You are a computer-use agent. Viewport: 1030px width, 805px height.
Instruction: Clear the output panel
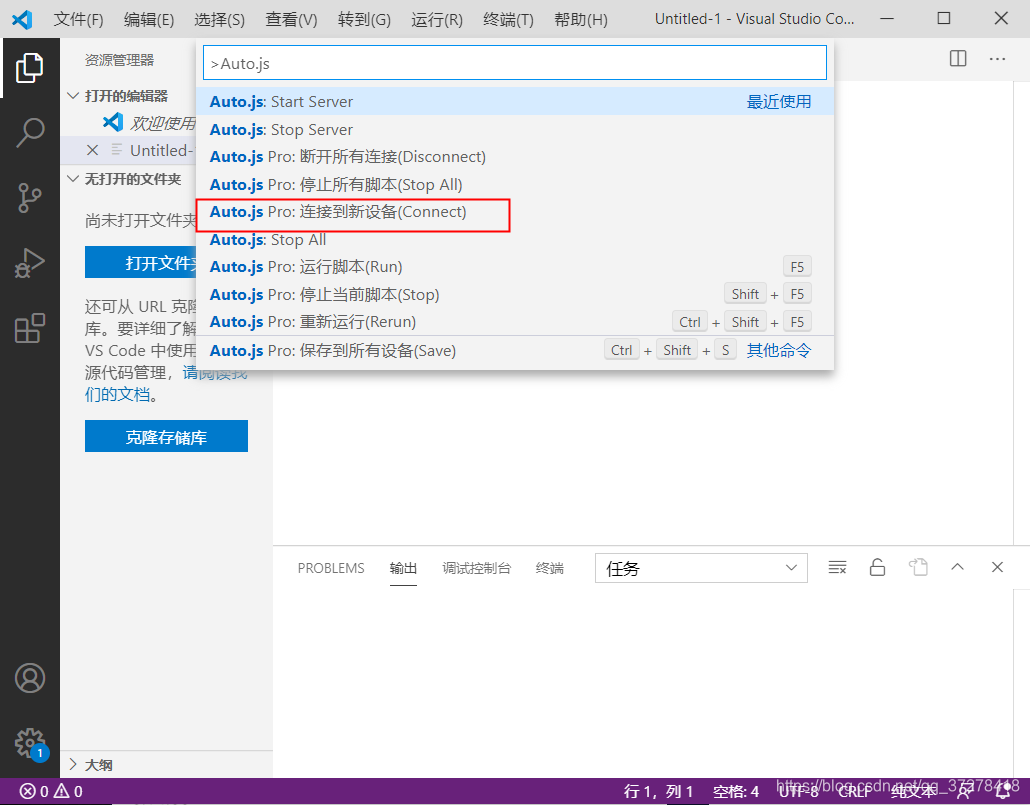click(838, 567)
